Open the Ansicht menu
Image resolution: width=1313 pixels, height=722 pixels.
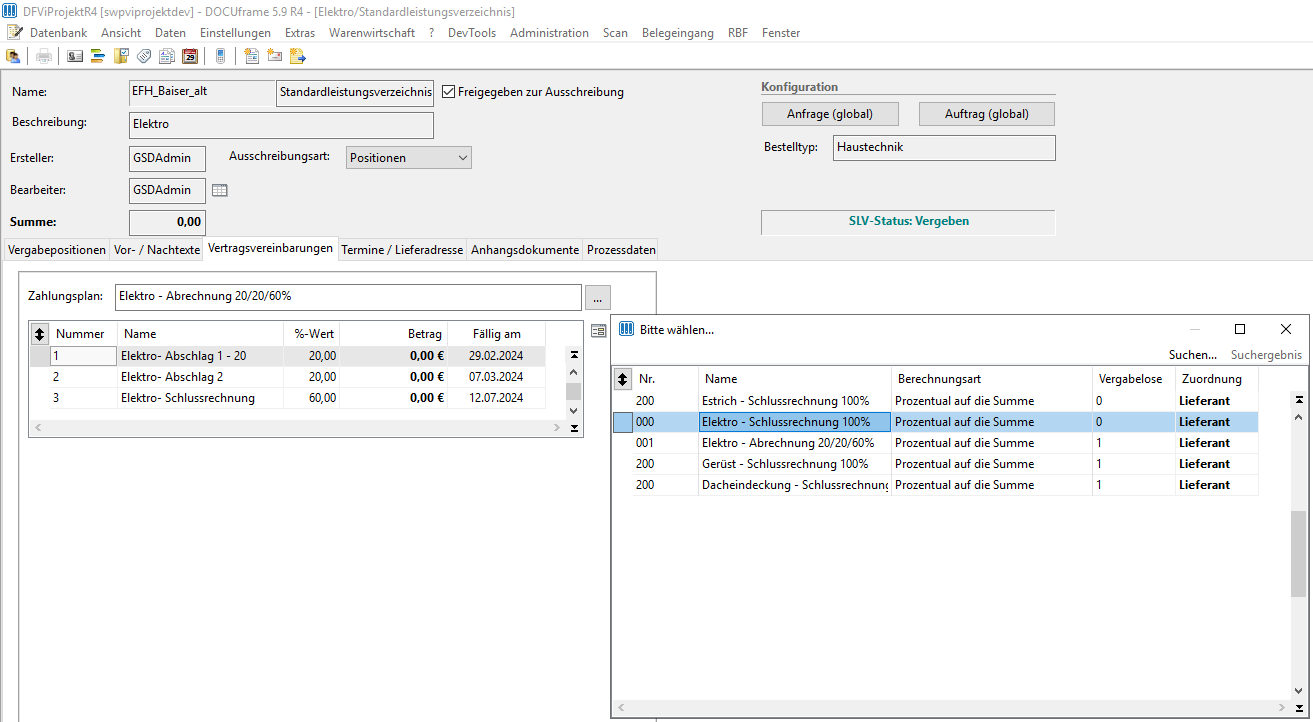point(121,33)
